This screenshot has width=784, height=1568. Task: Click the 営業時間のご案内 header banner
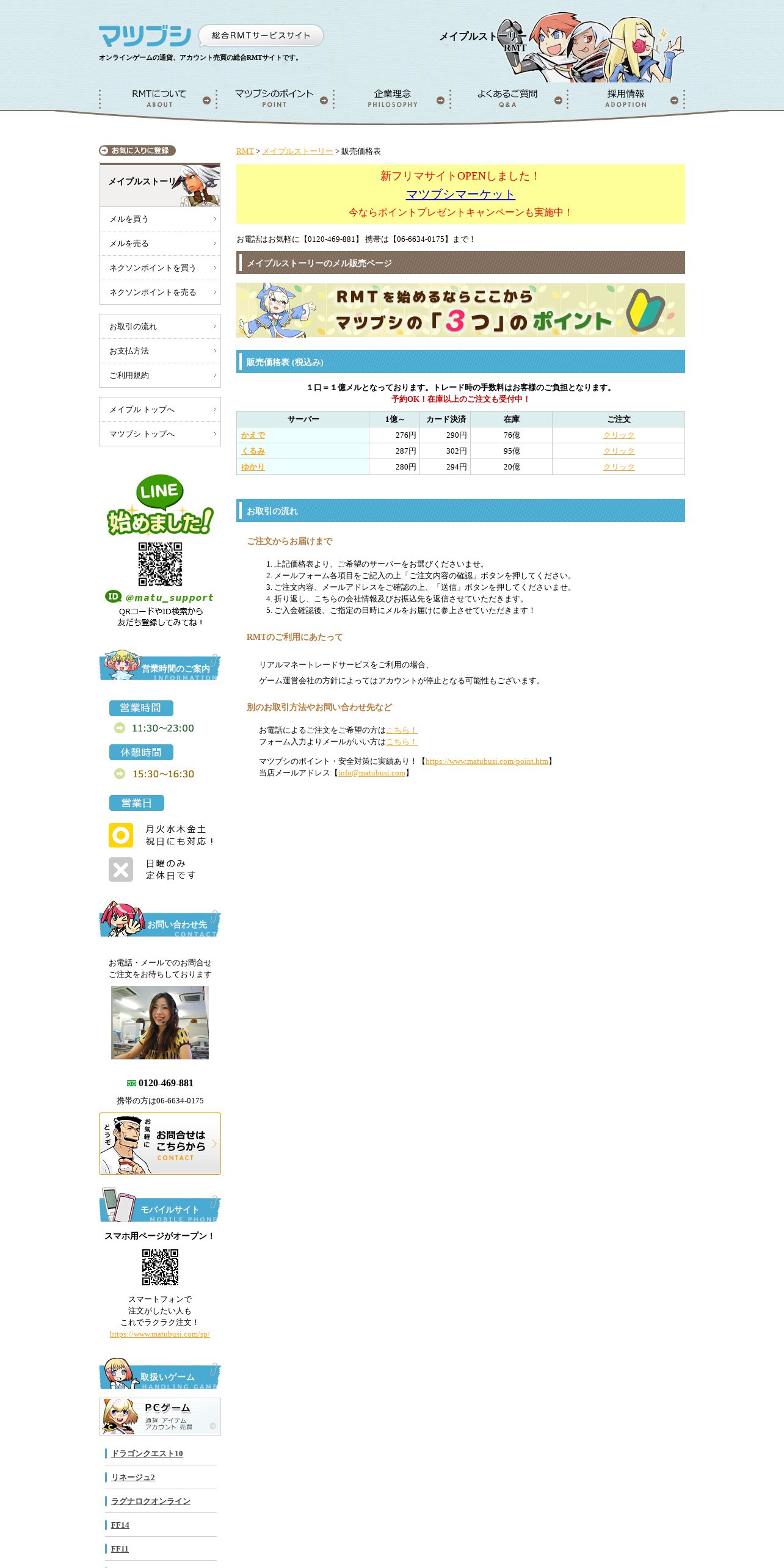[160, 666]
